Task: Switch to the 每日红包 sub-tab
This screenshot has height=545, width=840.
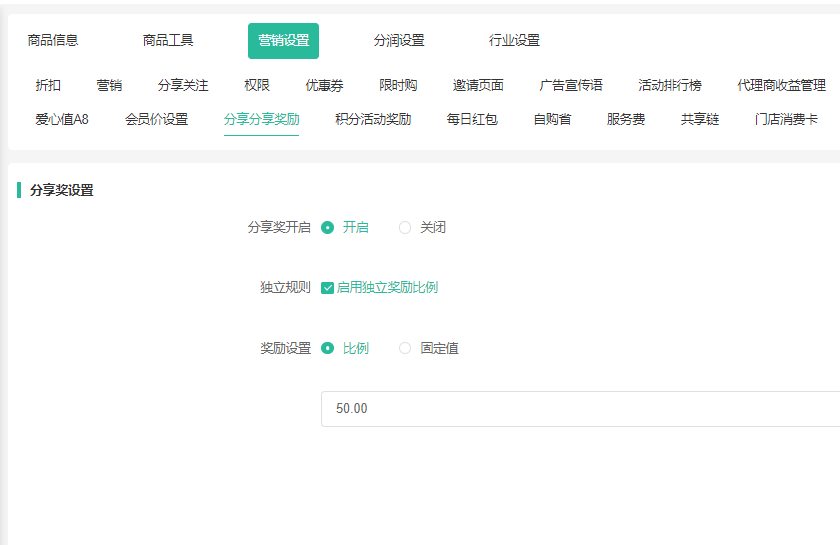Action: (x=472, y=120)
